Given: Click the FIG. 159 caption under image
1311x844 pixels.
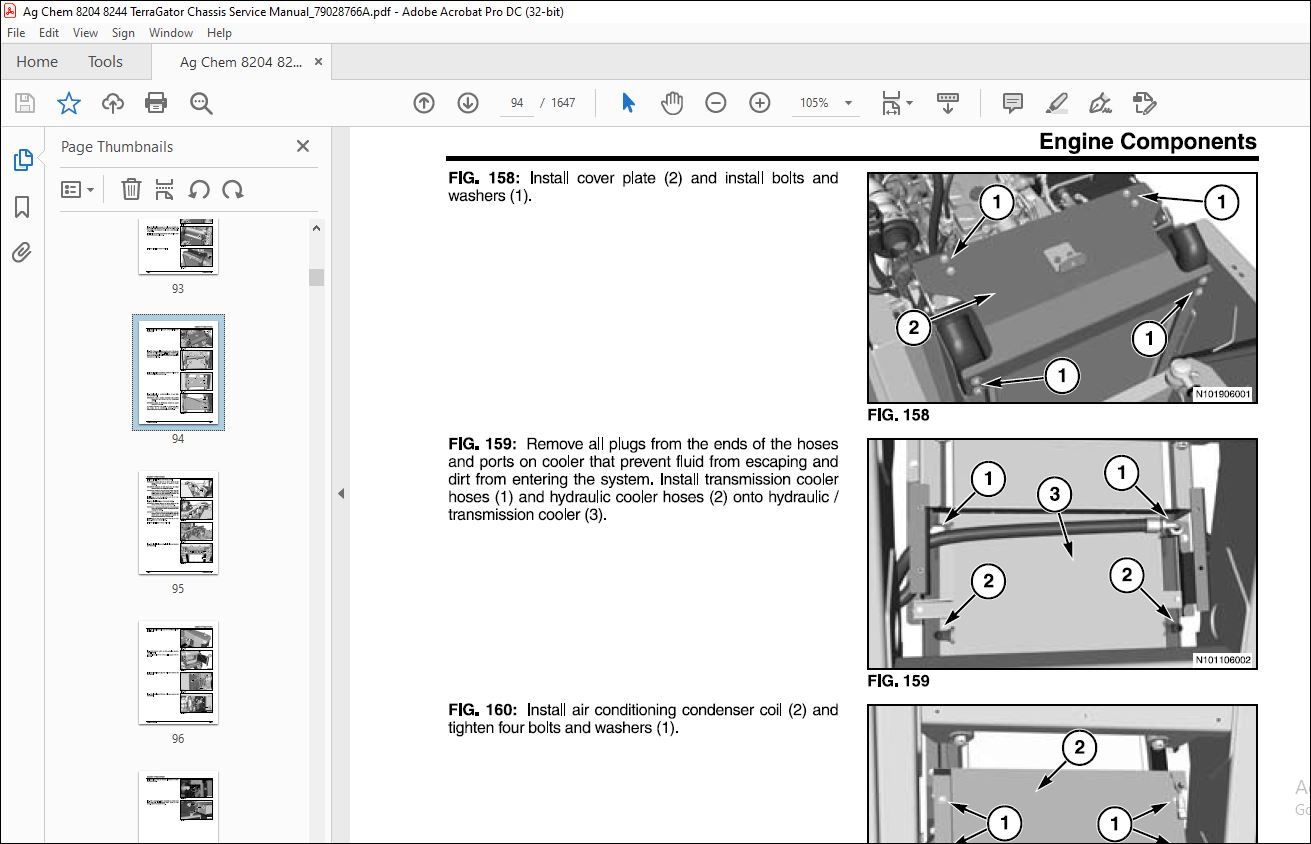Looking at the screenshot, I should (x=898, y=681).
